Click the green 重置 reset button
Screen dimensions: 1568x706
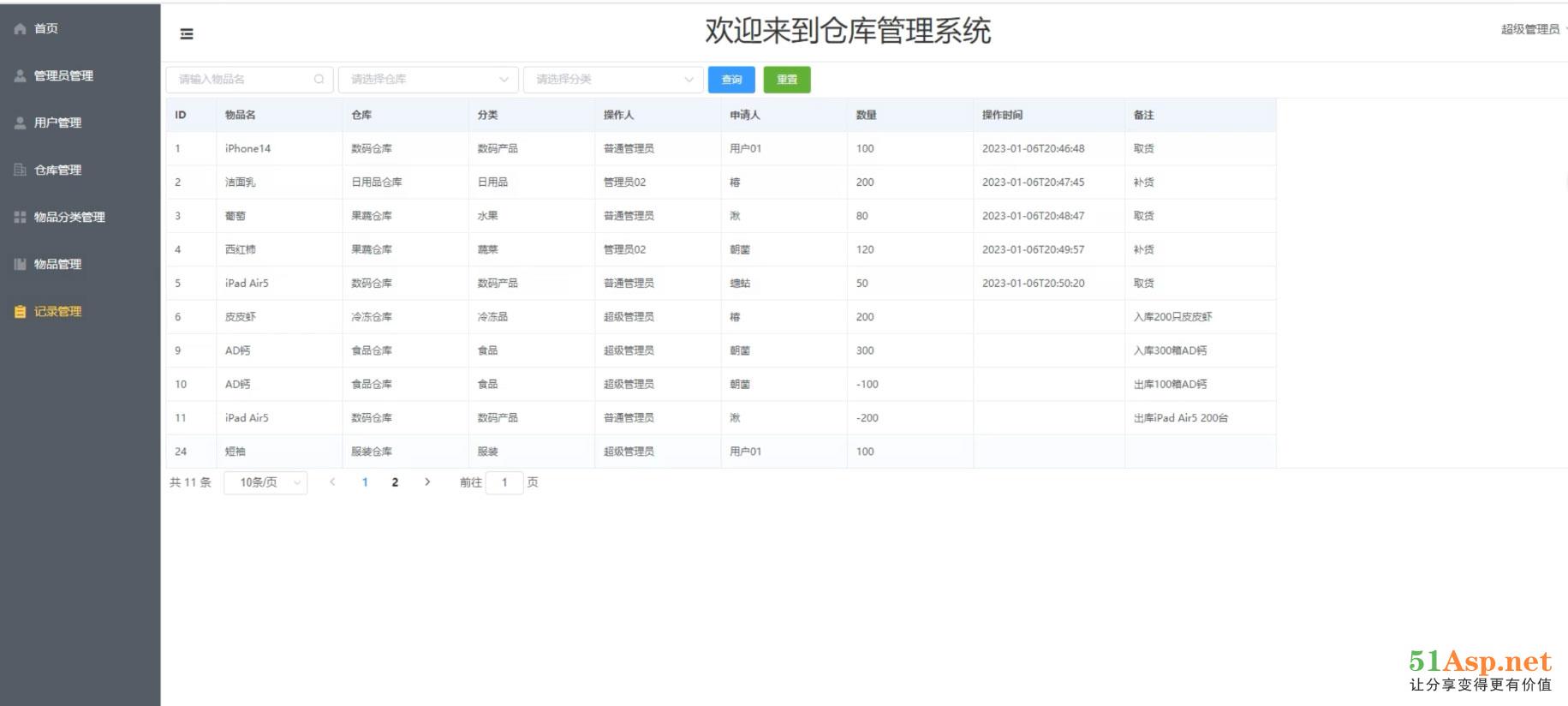[786, 80]
